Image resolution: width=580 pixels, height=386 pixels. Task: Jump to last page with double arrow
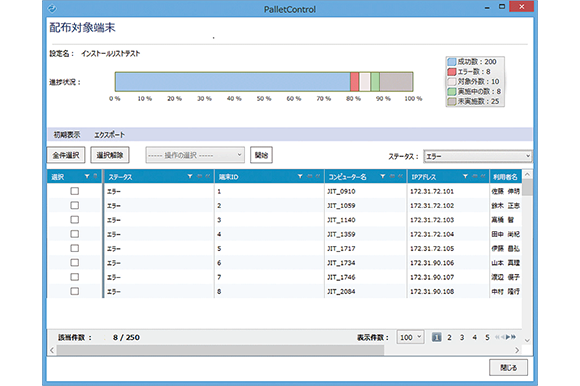pyautogui.click(x=513, y=337)
